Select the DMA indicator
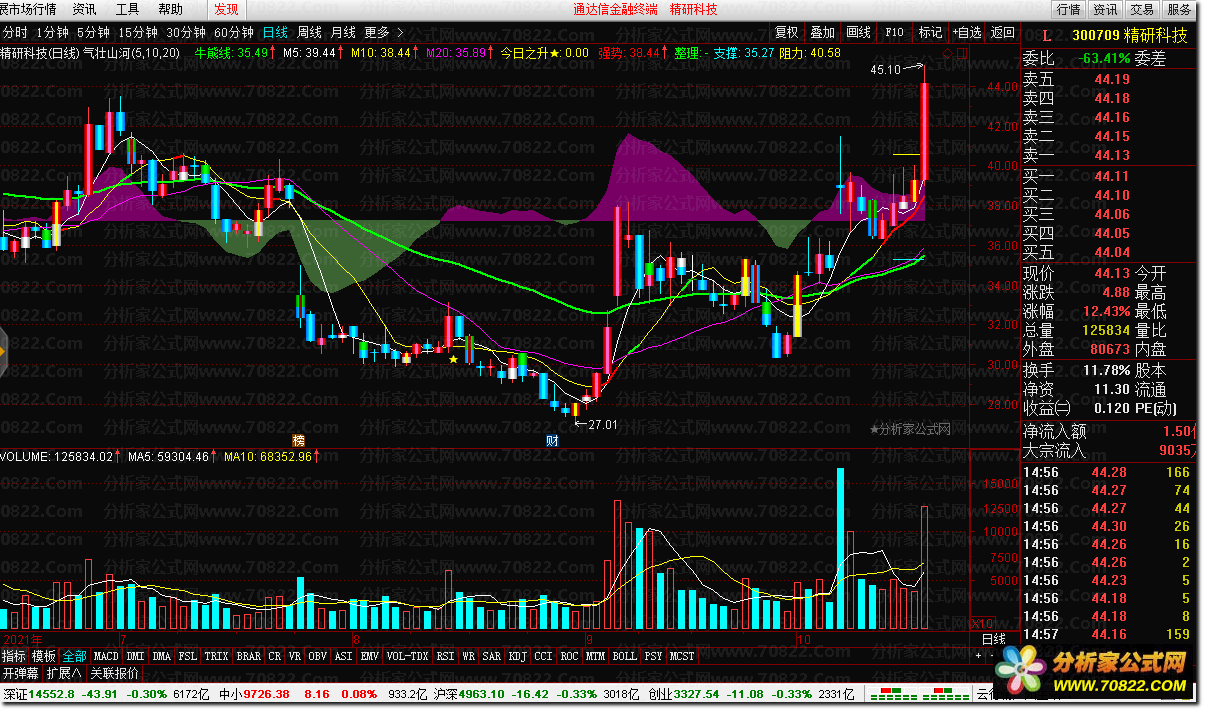 click(161, 656)
